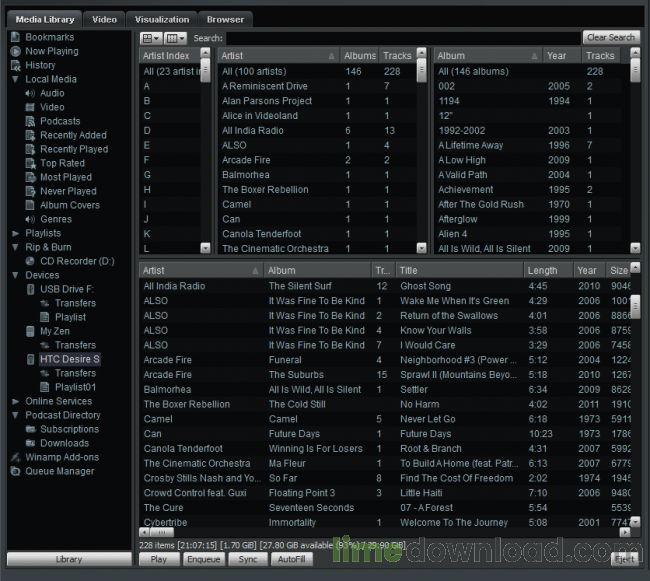
Task: Select the CD Recorder (D:) disc icon
Action: point(30,261)
